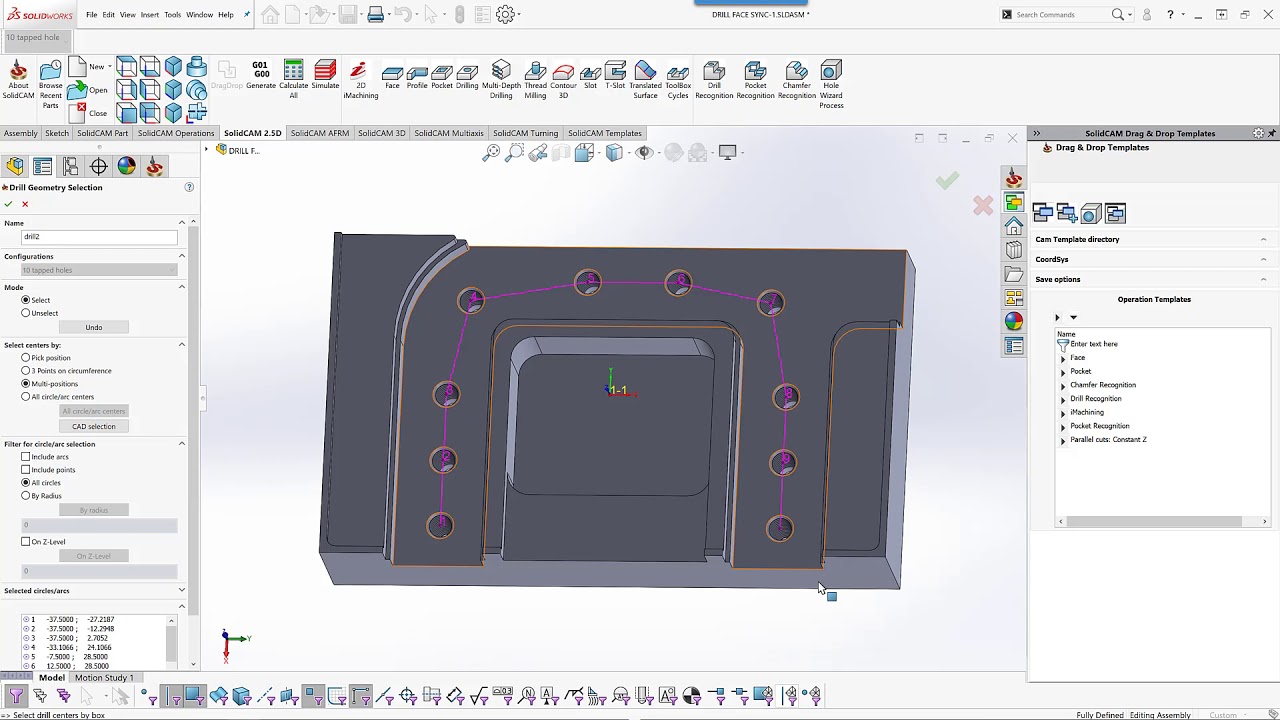This screenshot has width=1280, height=720.
Task: Switch to SolidCAM Operations tab
Action: (x=176, y=133)
